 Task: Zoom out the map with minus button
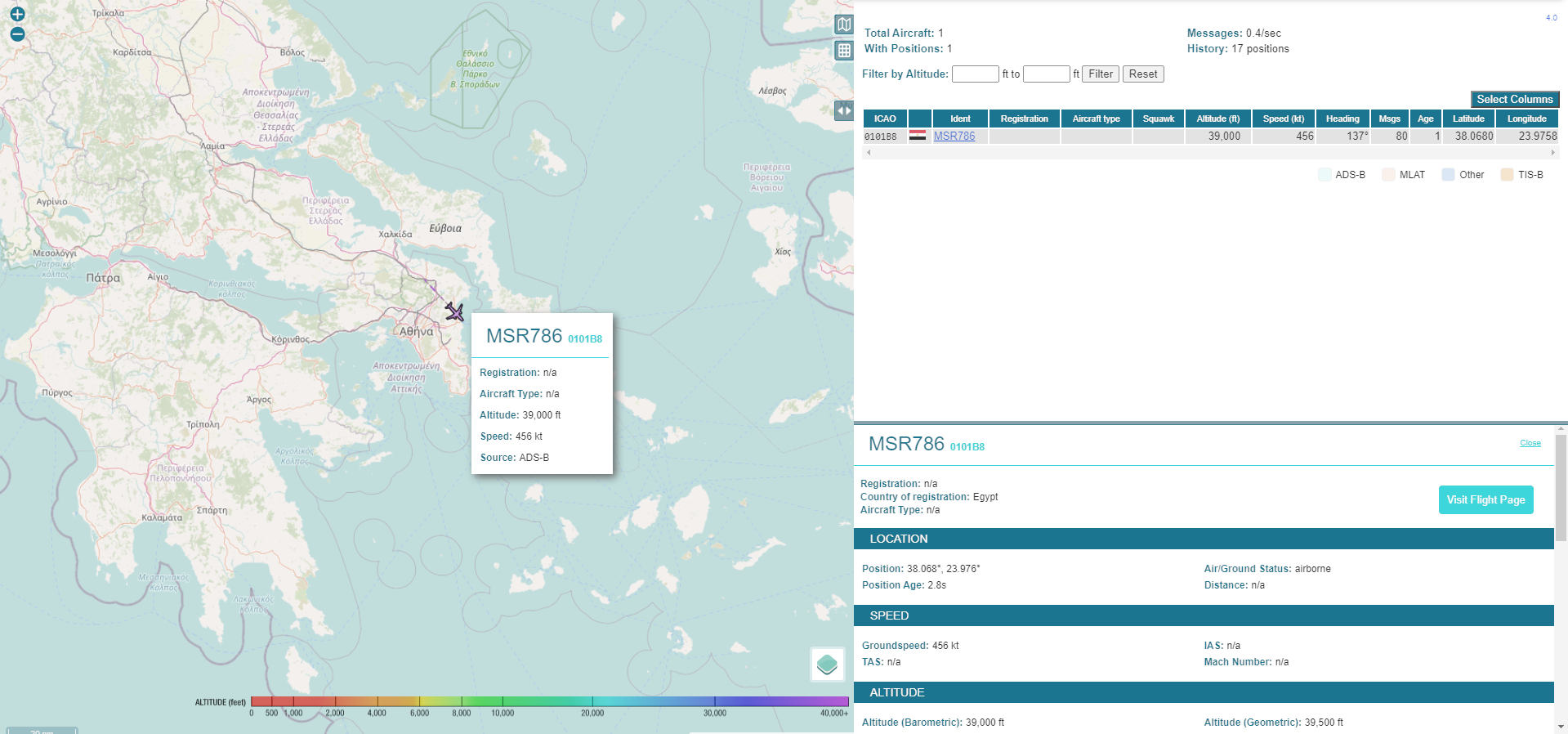(17, 34)
